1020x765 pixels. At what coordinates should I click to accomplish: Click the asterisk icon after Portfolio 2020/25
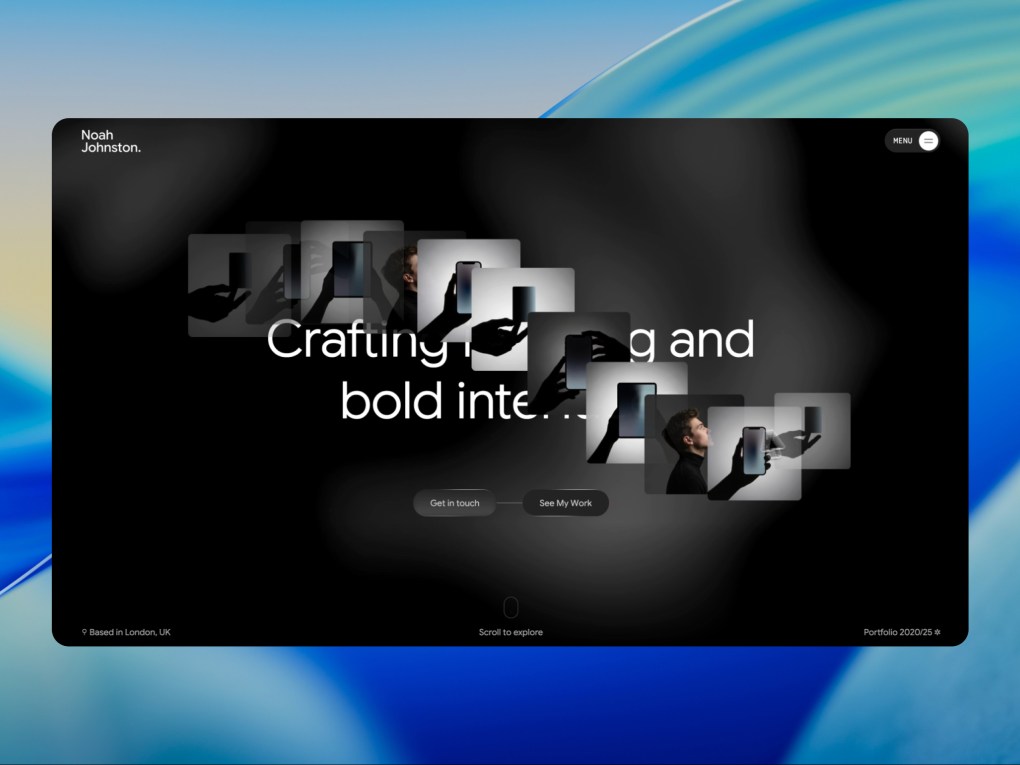pyautogui.click(x=937, y=632)
